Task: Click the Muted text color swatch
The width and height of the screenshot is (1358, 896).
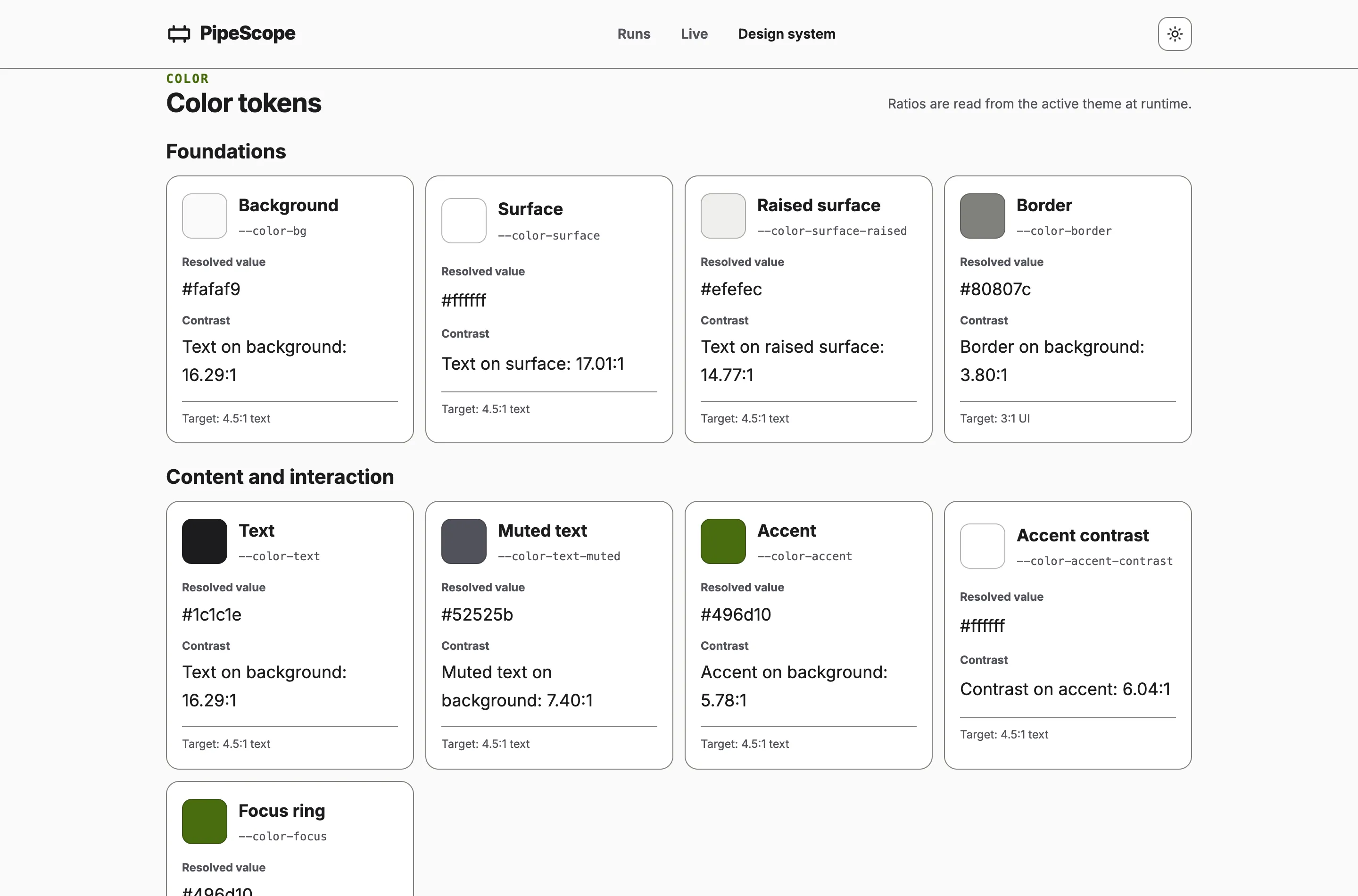Action: coord(464,541)
